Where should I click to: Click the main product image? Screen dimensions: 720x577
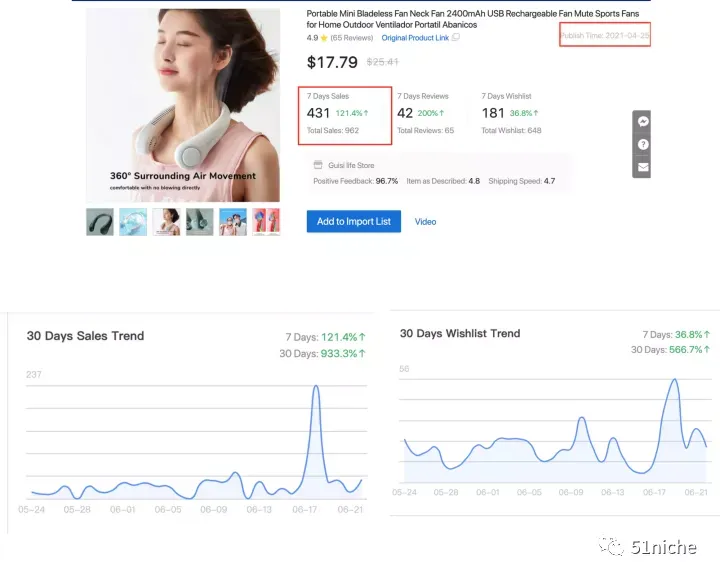pos(183,105)
